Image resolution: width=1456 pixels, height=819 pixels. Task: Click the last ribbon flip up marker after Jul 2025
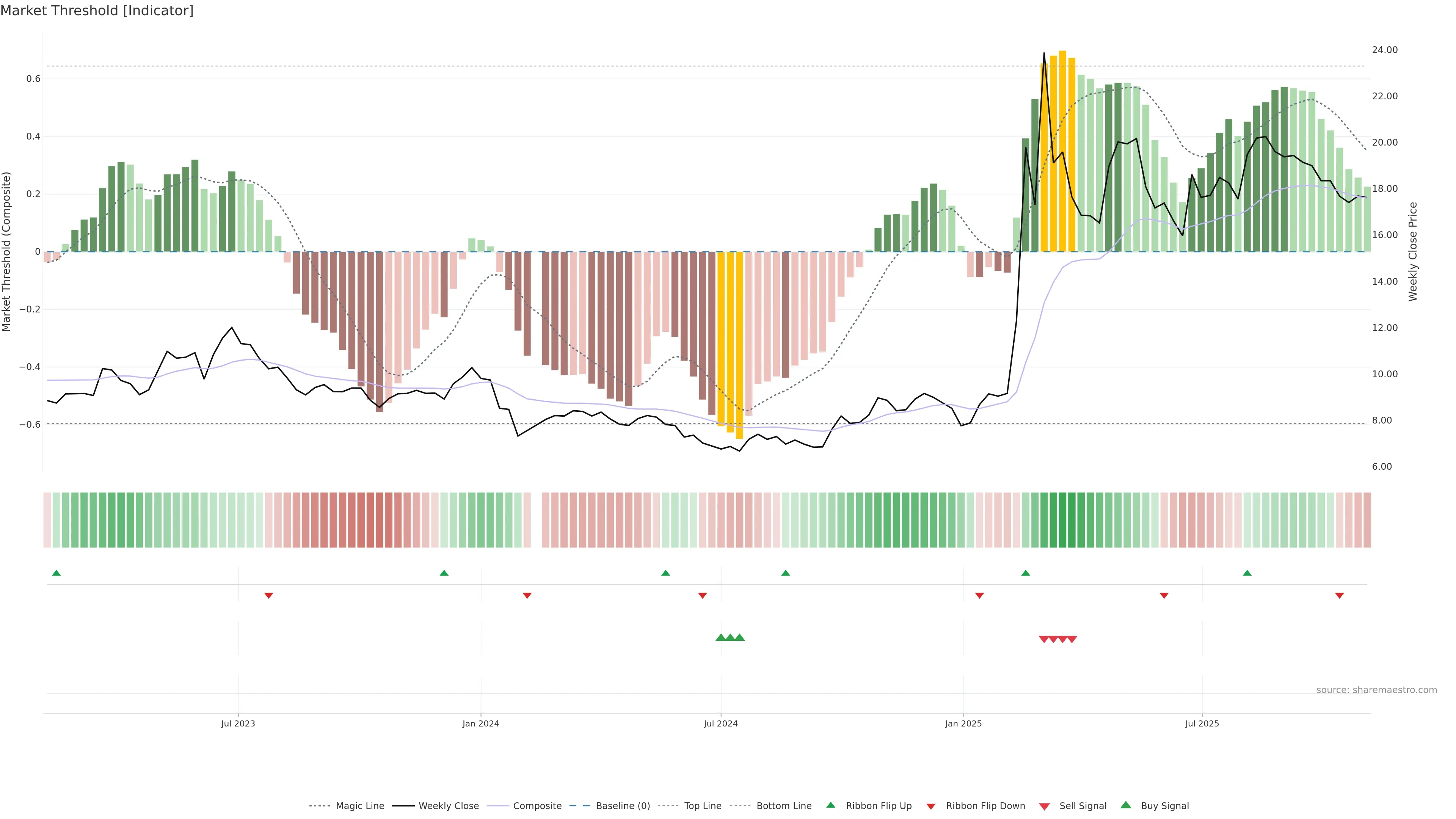click(1247, 573)
